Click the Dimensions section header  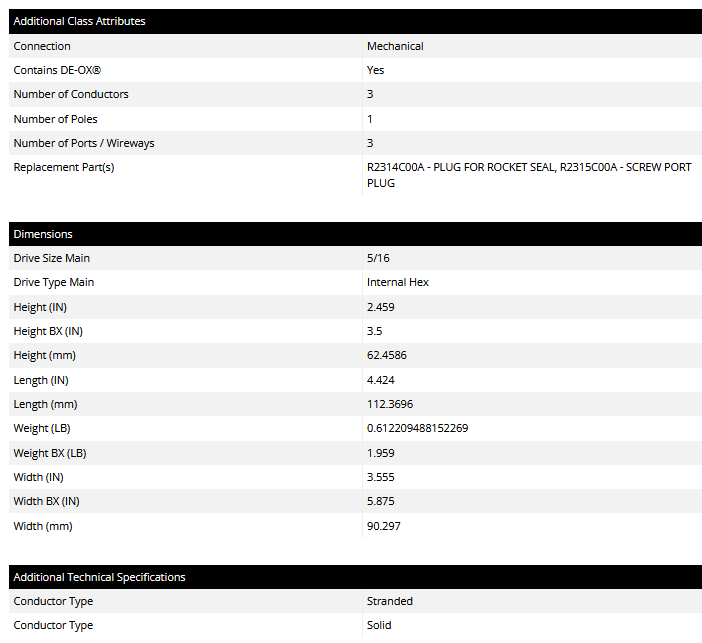click(43, 234)
